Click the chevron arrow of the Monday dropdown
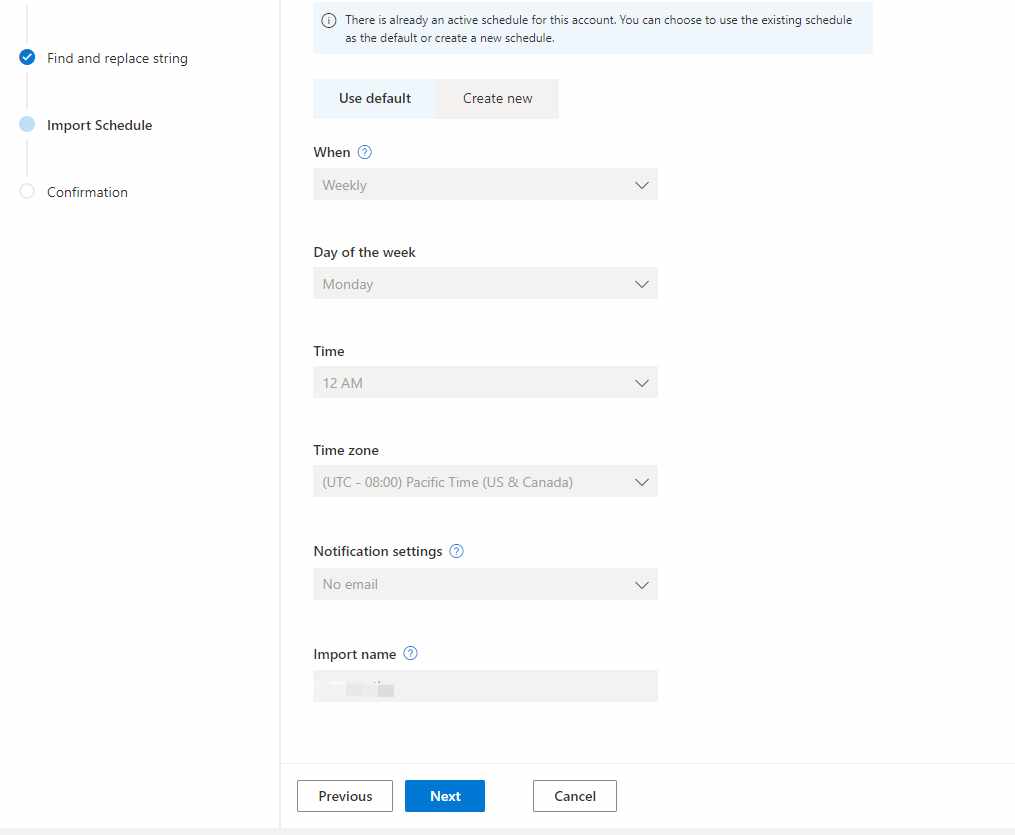 (x=641, y=284)
